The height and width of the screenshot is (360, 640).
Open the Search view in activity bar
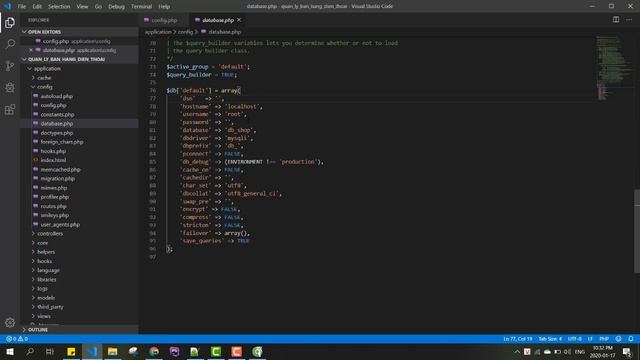[10, 44]
